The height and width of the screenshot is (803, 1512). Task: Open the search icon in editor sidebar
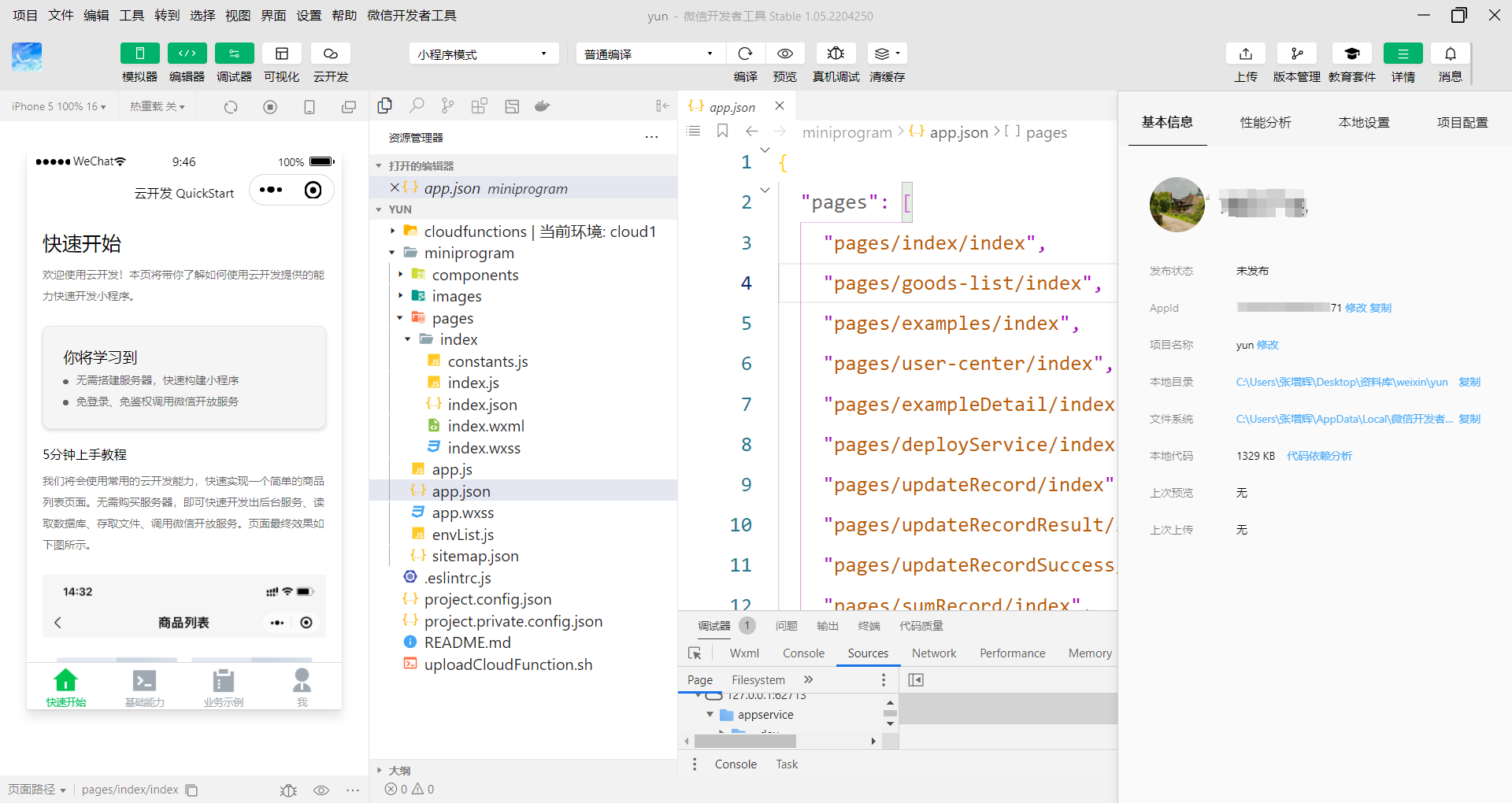coord(417,105)
